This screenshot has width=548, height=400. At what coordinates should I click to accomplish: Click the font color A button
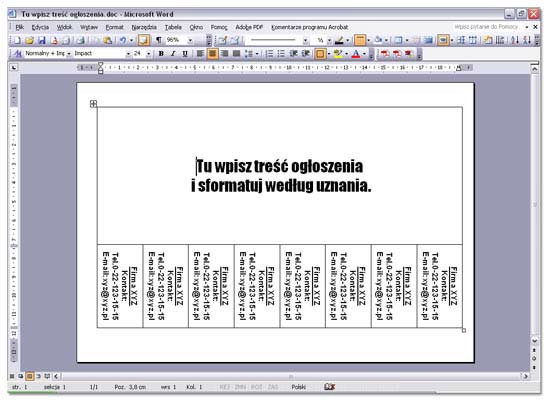point(356,54)
